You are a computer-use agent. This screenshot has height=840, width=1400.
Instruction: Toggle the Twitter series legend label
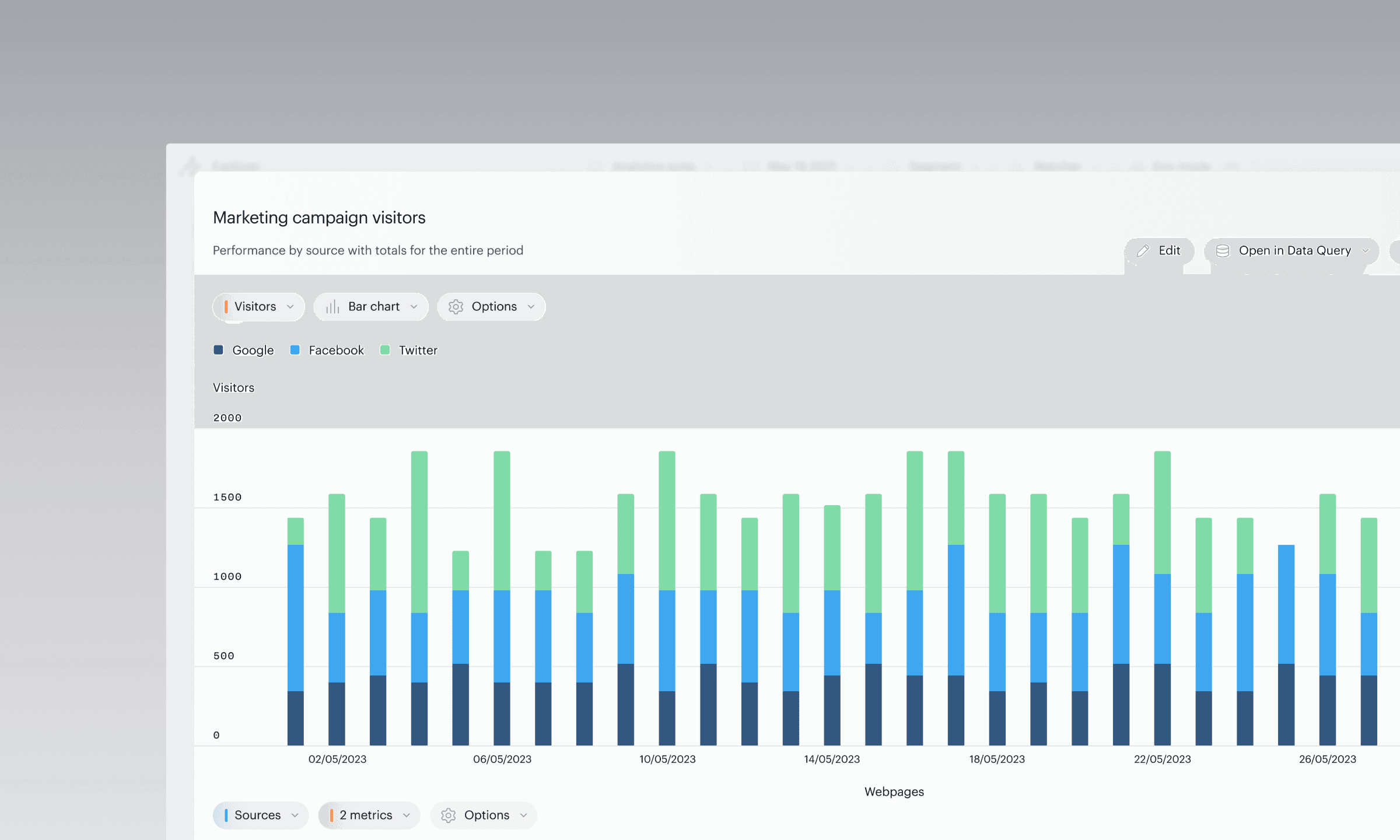tap(418, 350)
